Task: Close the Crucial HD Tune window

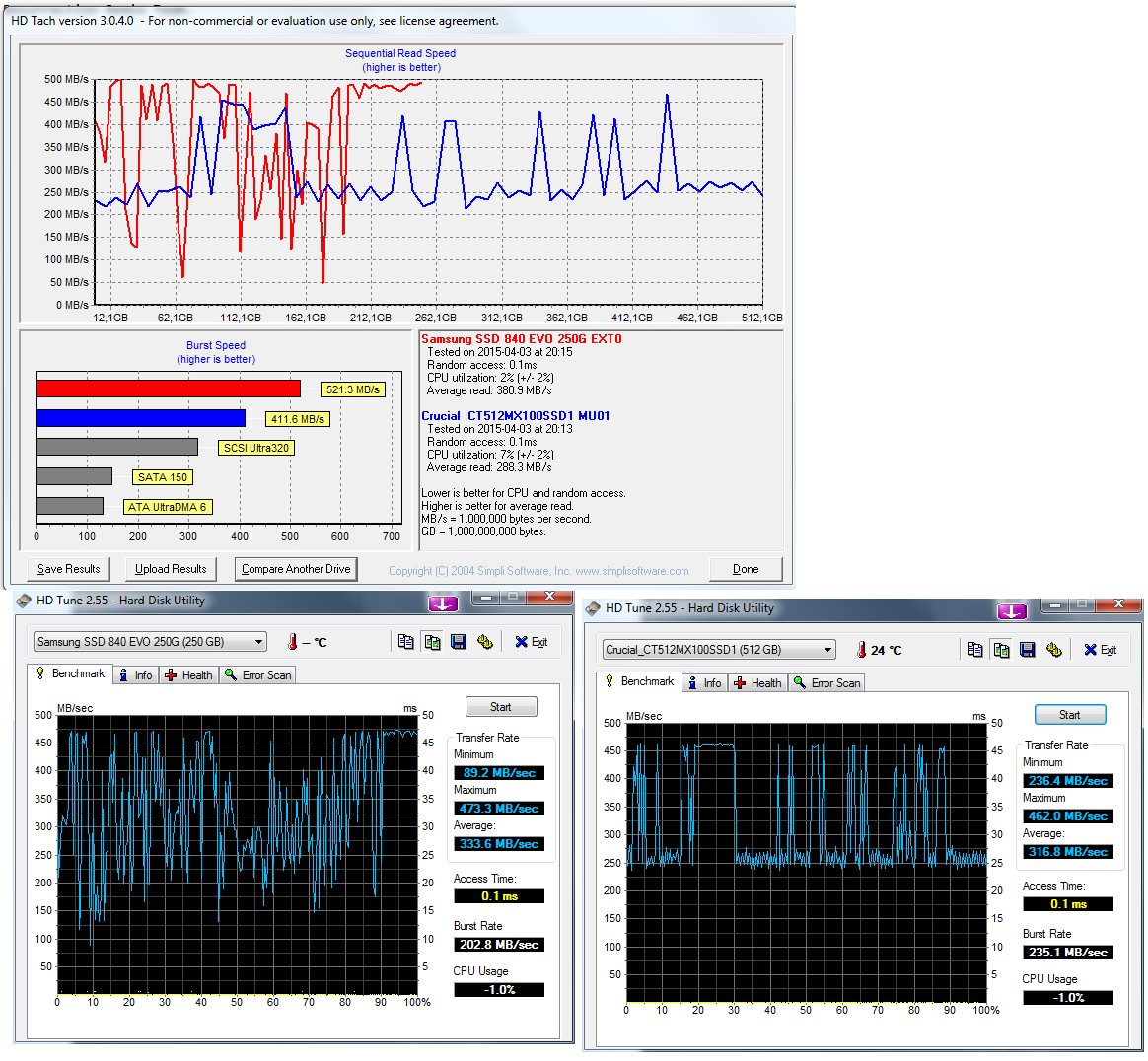Action: pos(1118,604)
